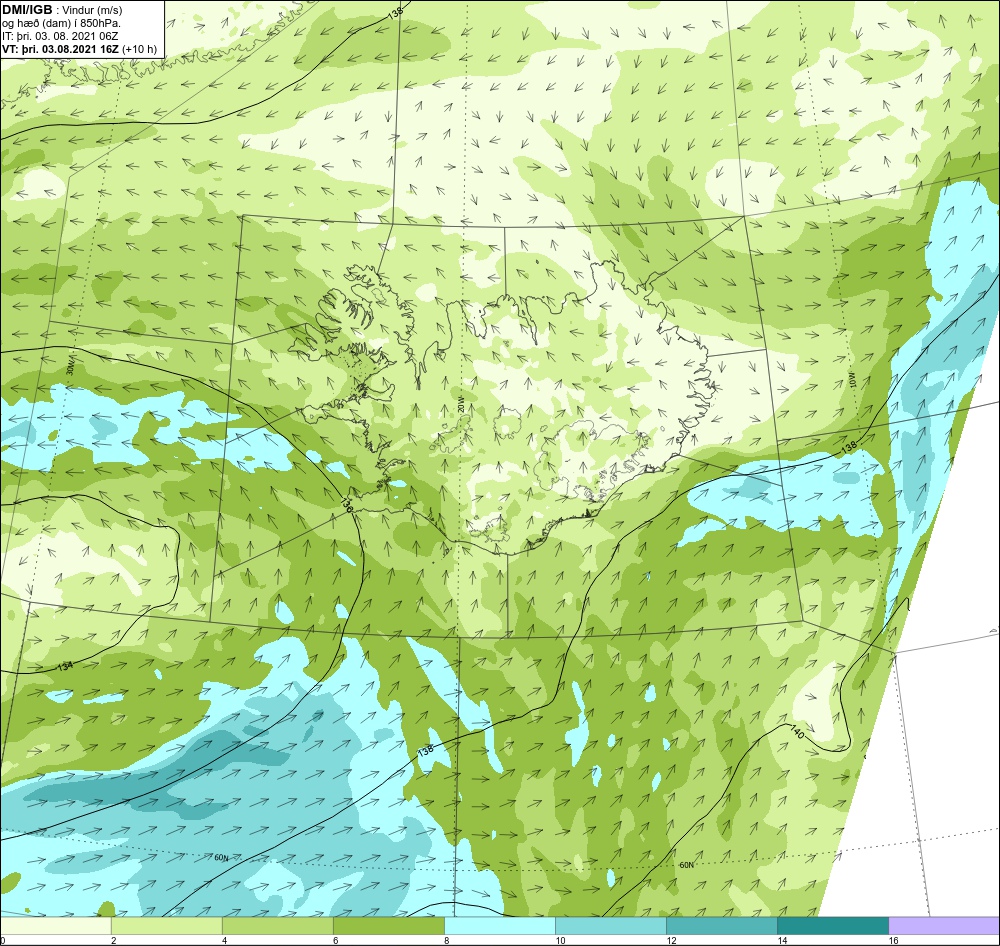
Task: Click the 'VT: þri. 03.08.2021 16Z' valid time
Action: point(61,48)
